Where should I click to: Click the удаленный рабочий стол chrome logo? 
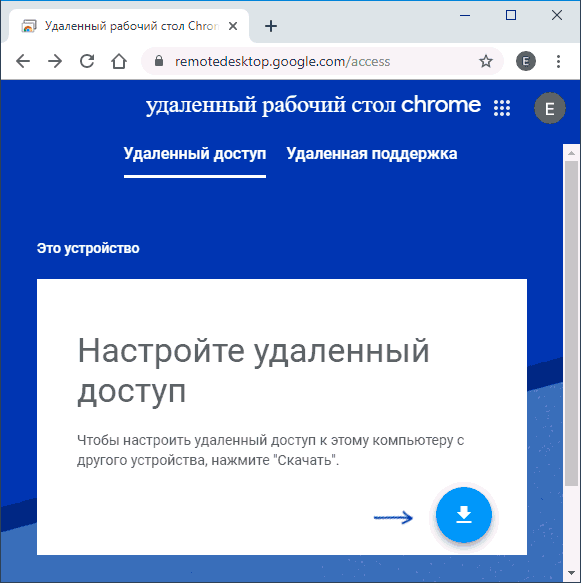tap(313, 105)
